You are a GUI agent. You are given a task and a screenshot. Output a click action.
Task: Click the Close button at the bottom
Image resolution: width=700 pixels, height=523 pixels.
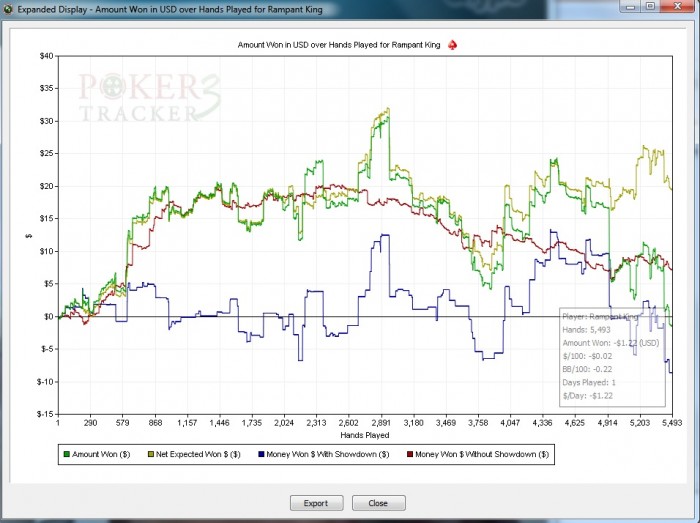[379, 503]
